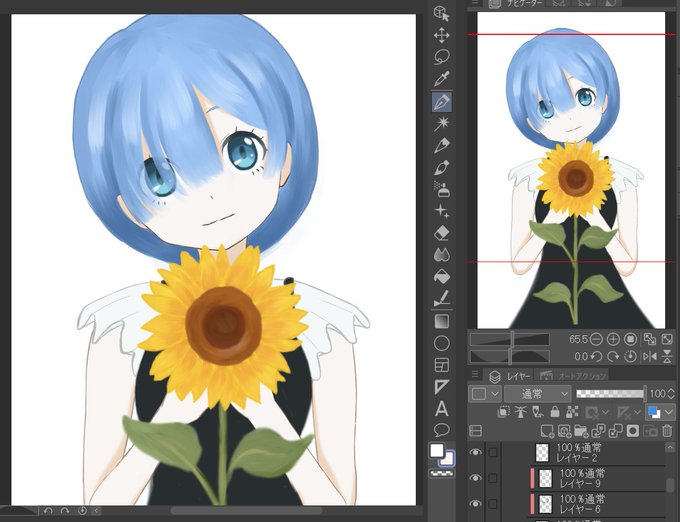Image resolution: width=680 pixels, height=522 pixels.
Task: Switch to the オートアクション tab
Action: point(572,375)
